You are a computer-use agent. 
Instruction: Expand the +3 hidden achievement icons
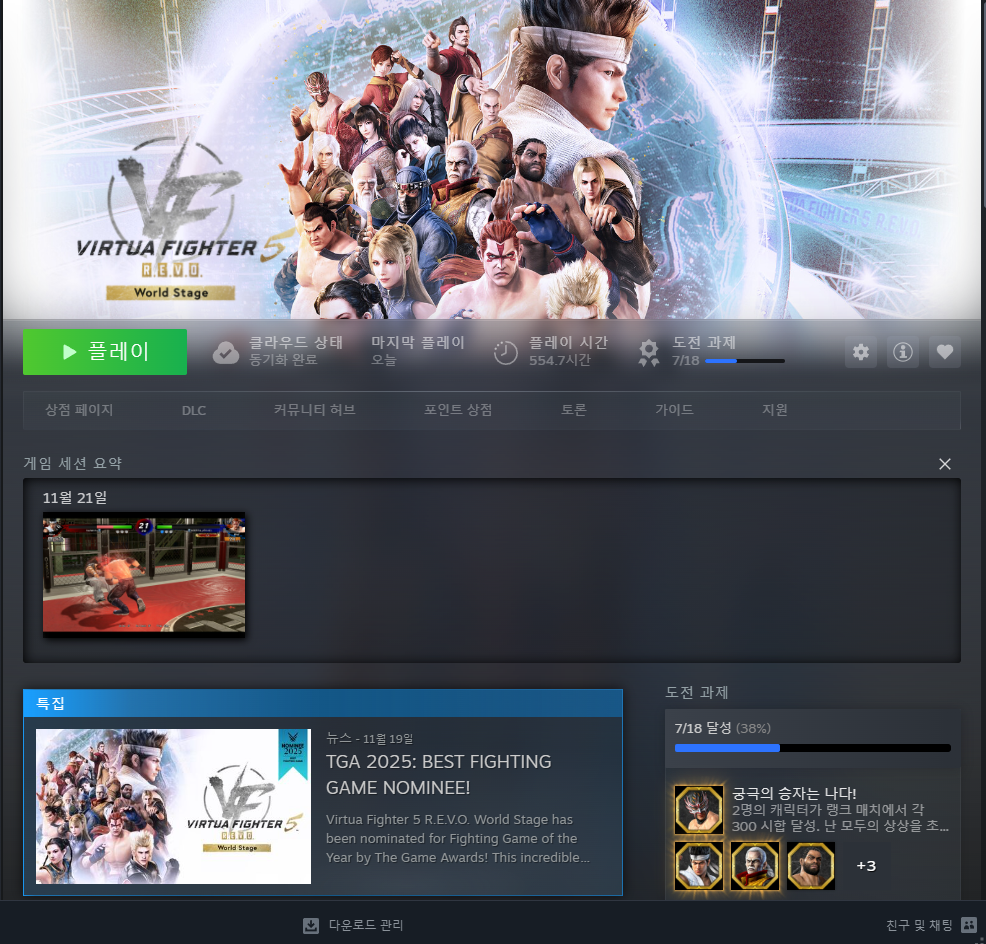click(866, 866)
